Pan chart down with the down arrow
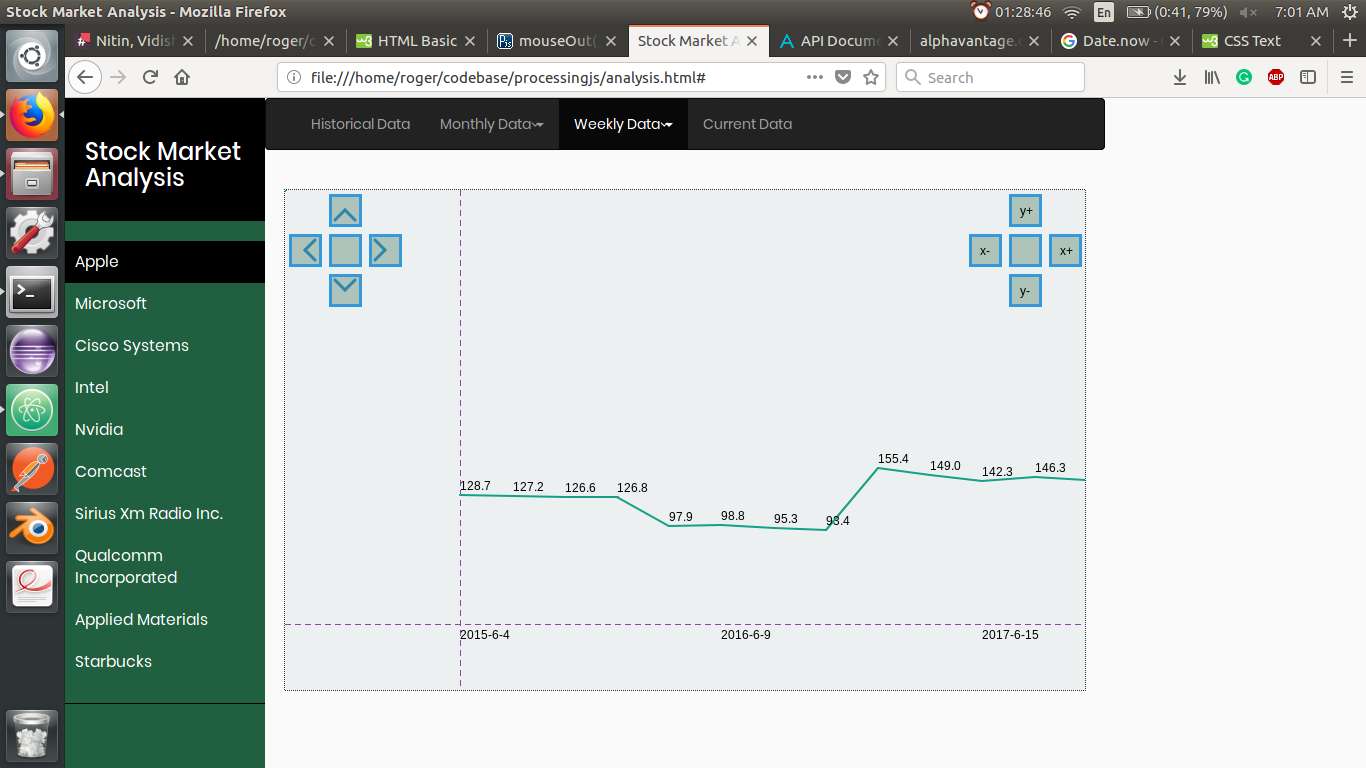Viewport: 1366px width, 768px height. click(345, 291)
